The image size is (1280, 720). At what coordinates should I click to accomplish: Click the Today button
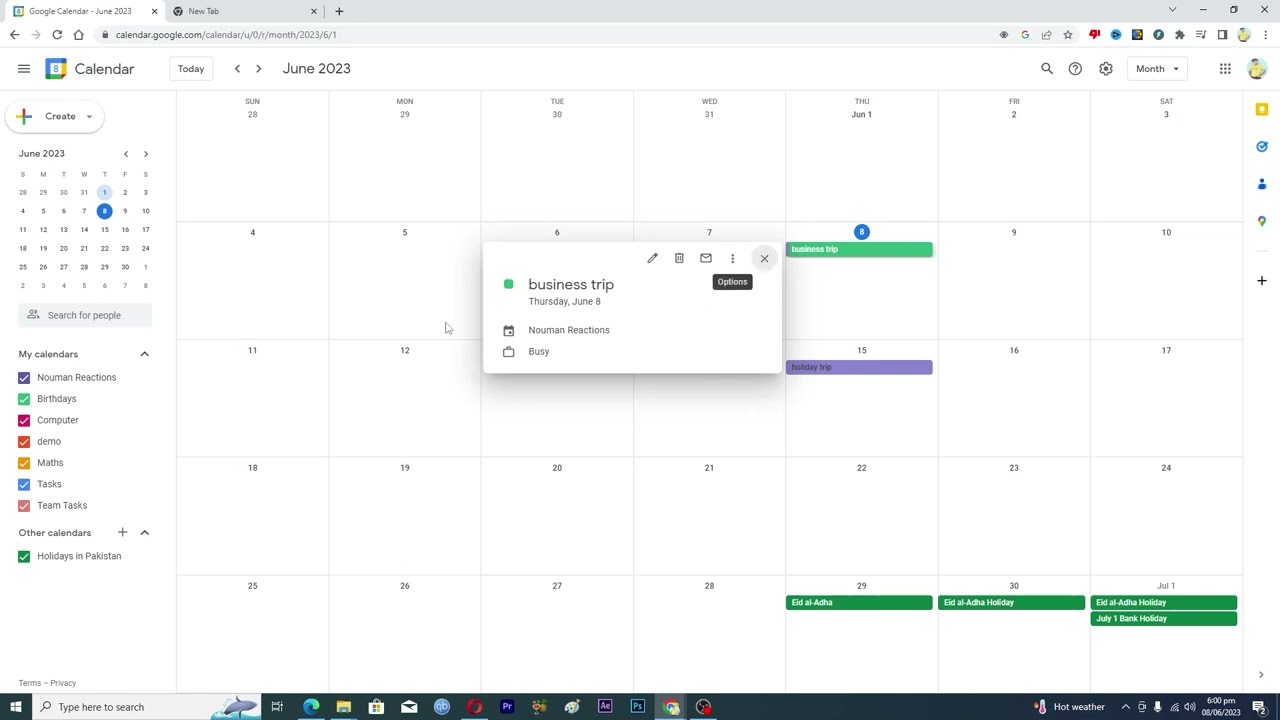pyautogui.click(x=191, y=69)
